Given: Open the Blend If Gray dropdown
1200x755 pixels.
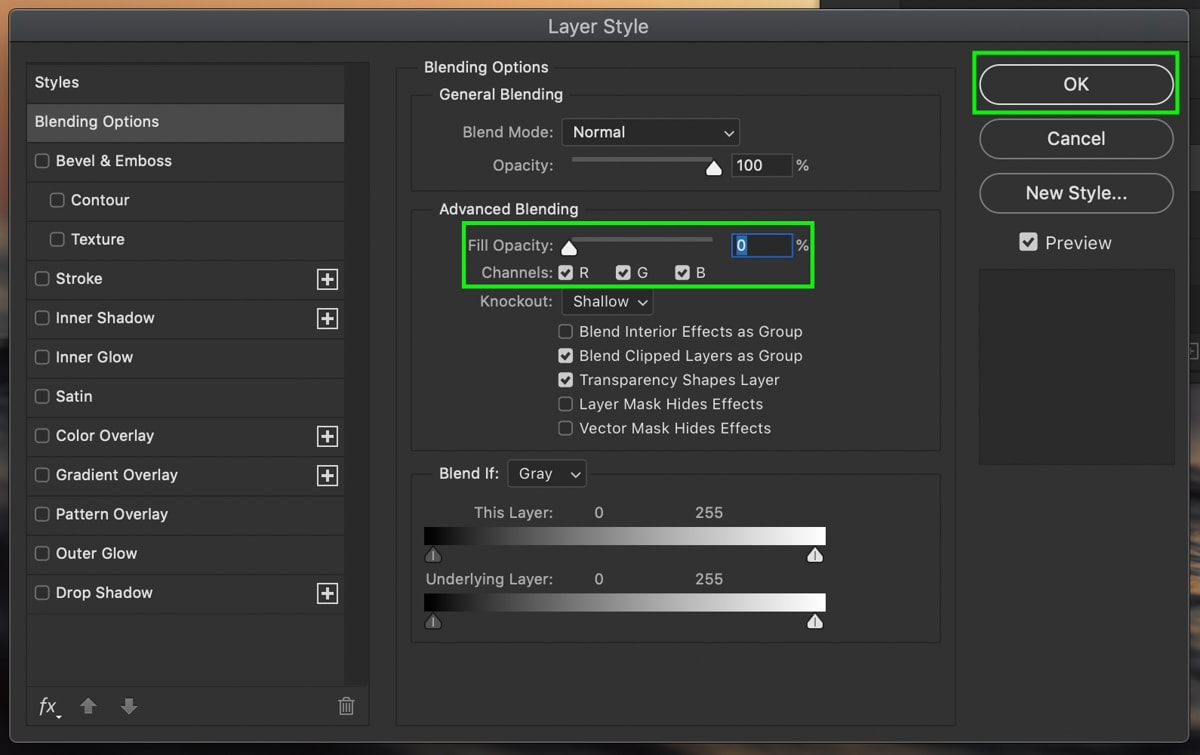Looking at the screenshot, I should pyautogui.click(x=547, y=473).
